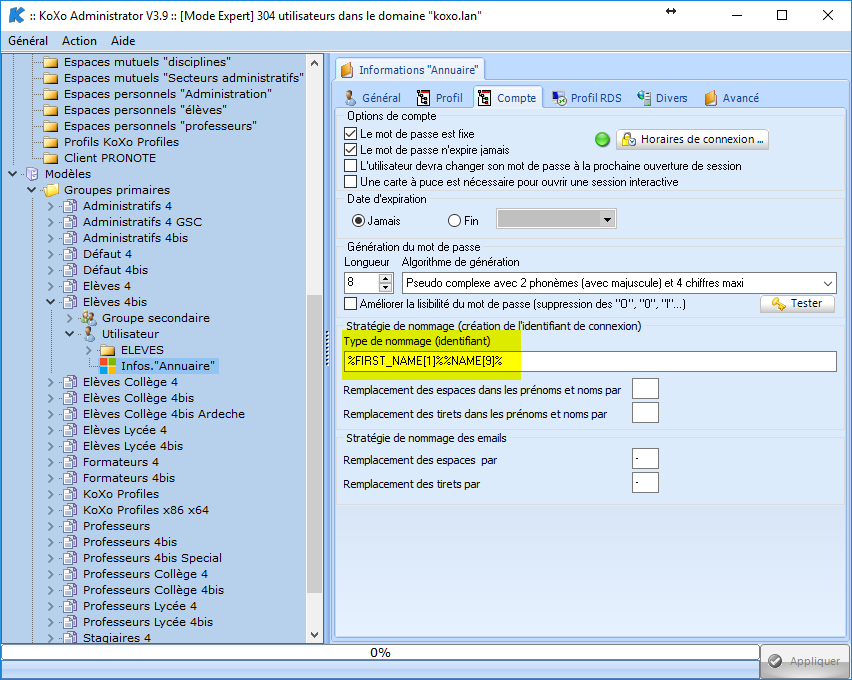This screenshot has height=680, width=852.
Task: Select the Fin expiration radio button
Action: coord(454,221)
